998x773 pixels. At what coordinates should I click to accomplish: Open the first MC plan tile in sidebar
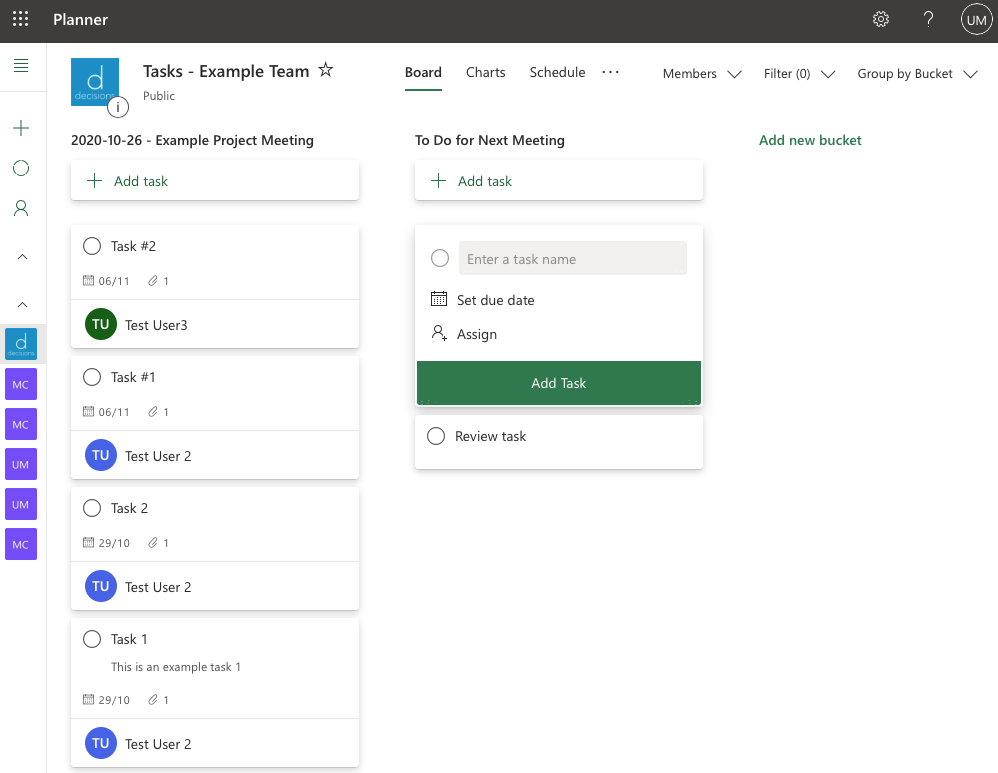click(21, 385)
